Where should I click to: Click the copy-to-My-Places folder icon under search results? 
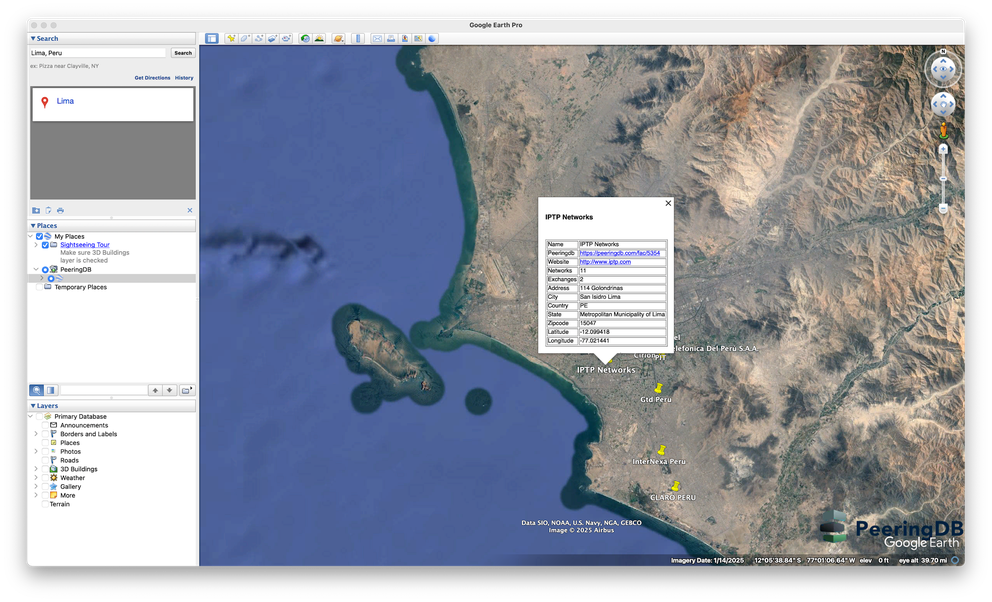[36, 211]
